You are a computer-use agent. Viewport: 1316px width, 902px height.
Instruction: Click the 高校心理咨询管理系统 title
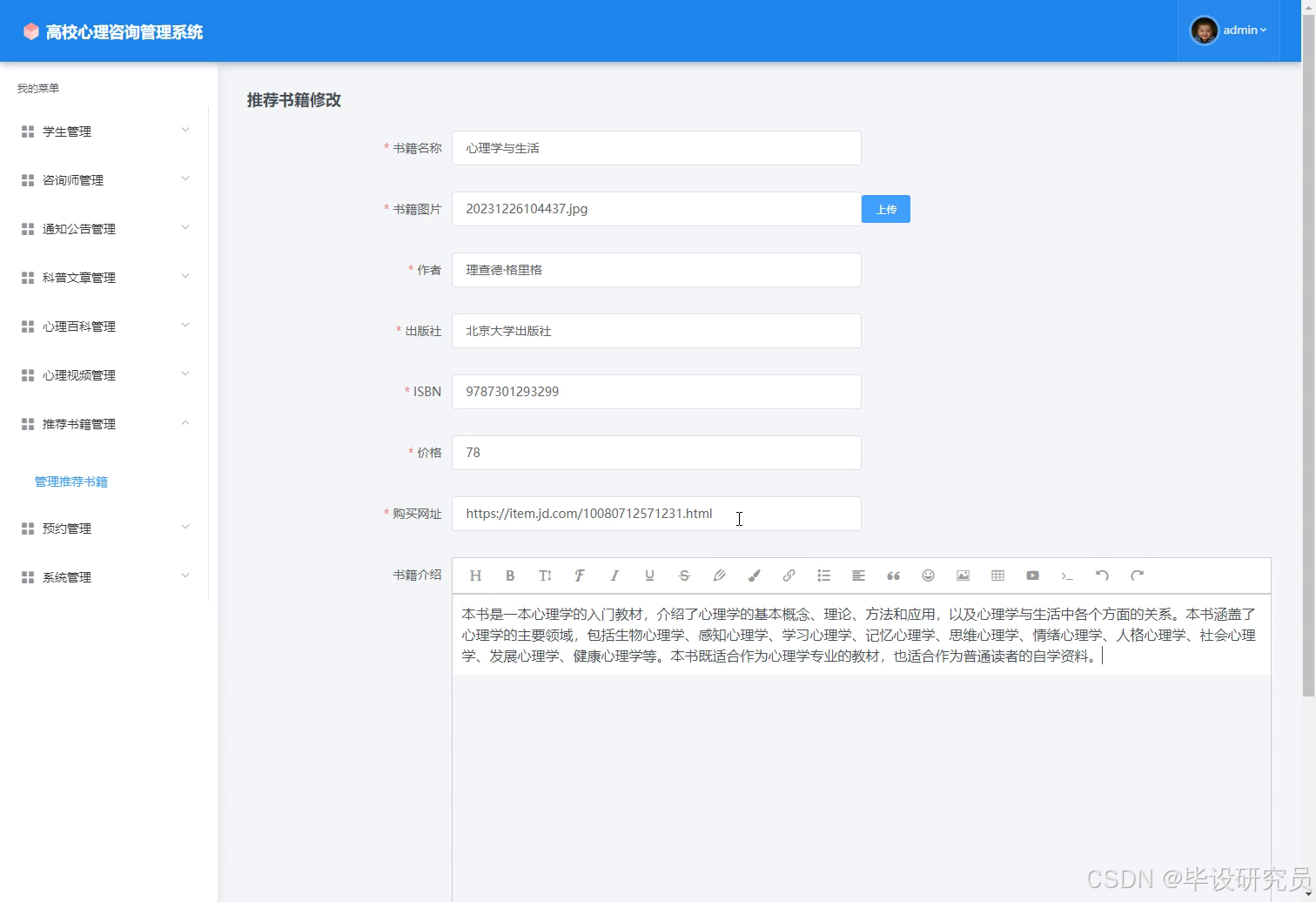click(x=124, y=32)
